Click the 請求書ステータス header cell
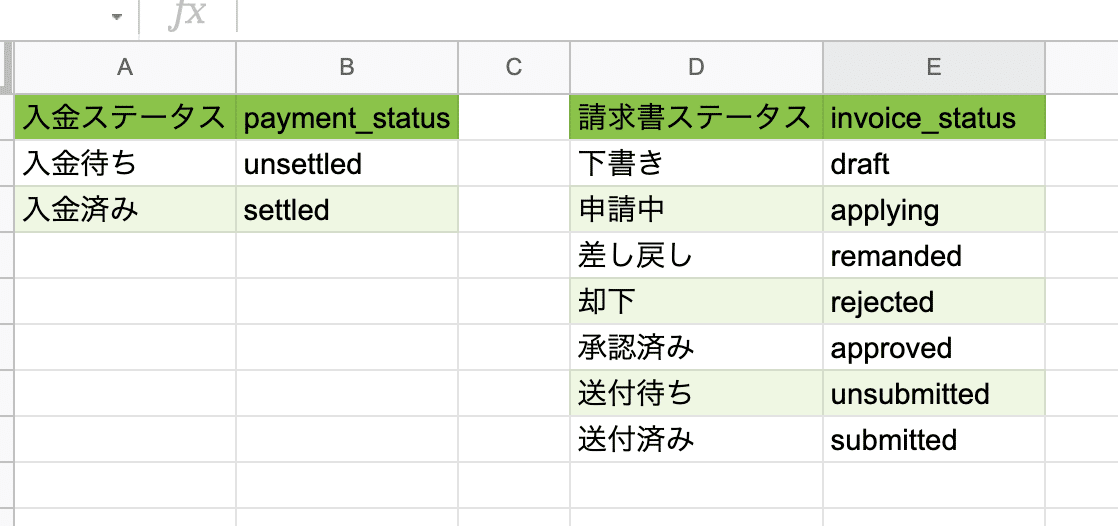The image size is (1118, 526). 697,118
